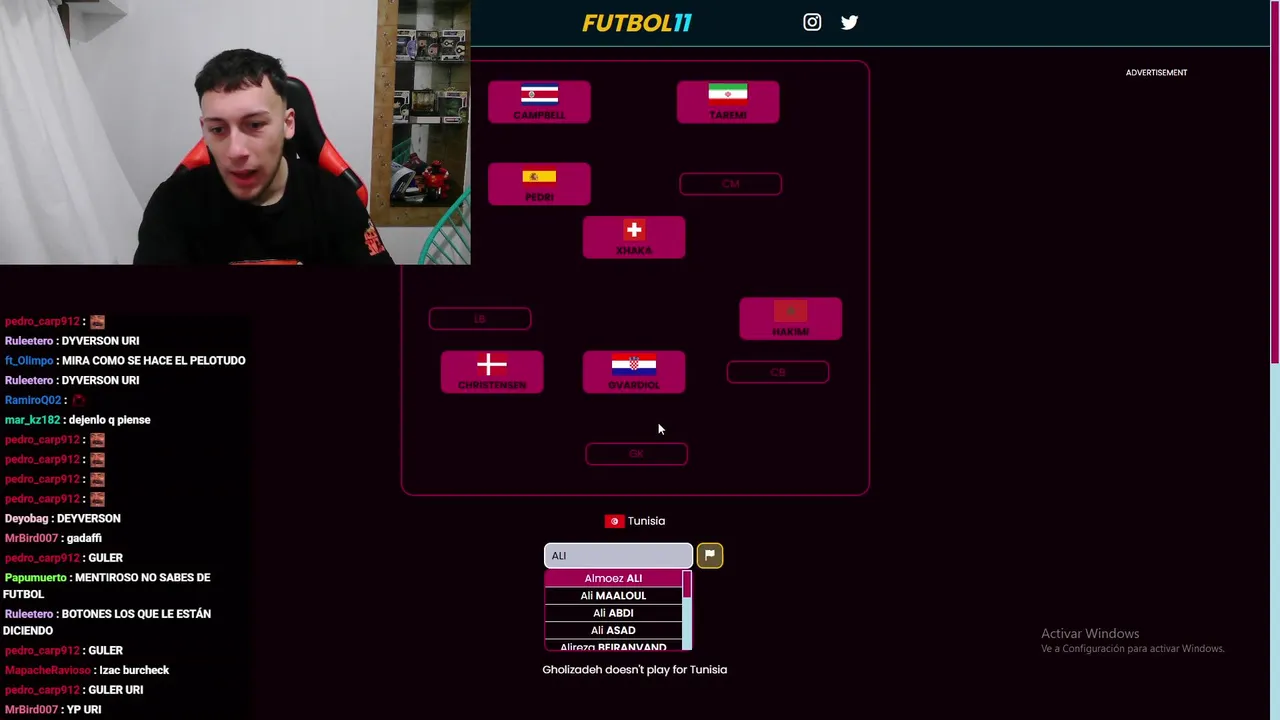Click chat username RamiroQ02
This screenshot has height=720, width=1280.
click(x=33, y=400)
